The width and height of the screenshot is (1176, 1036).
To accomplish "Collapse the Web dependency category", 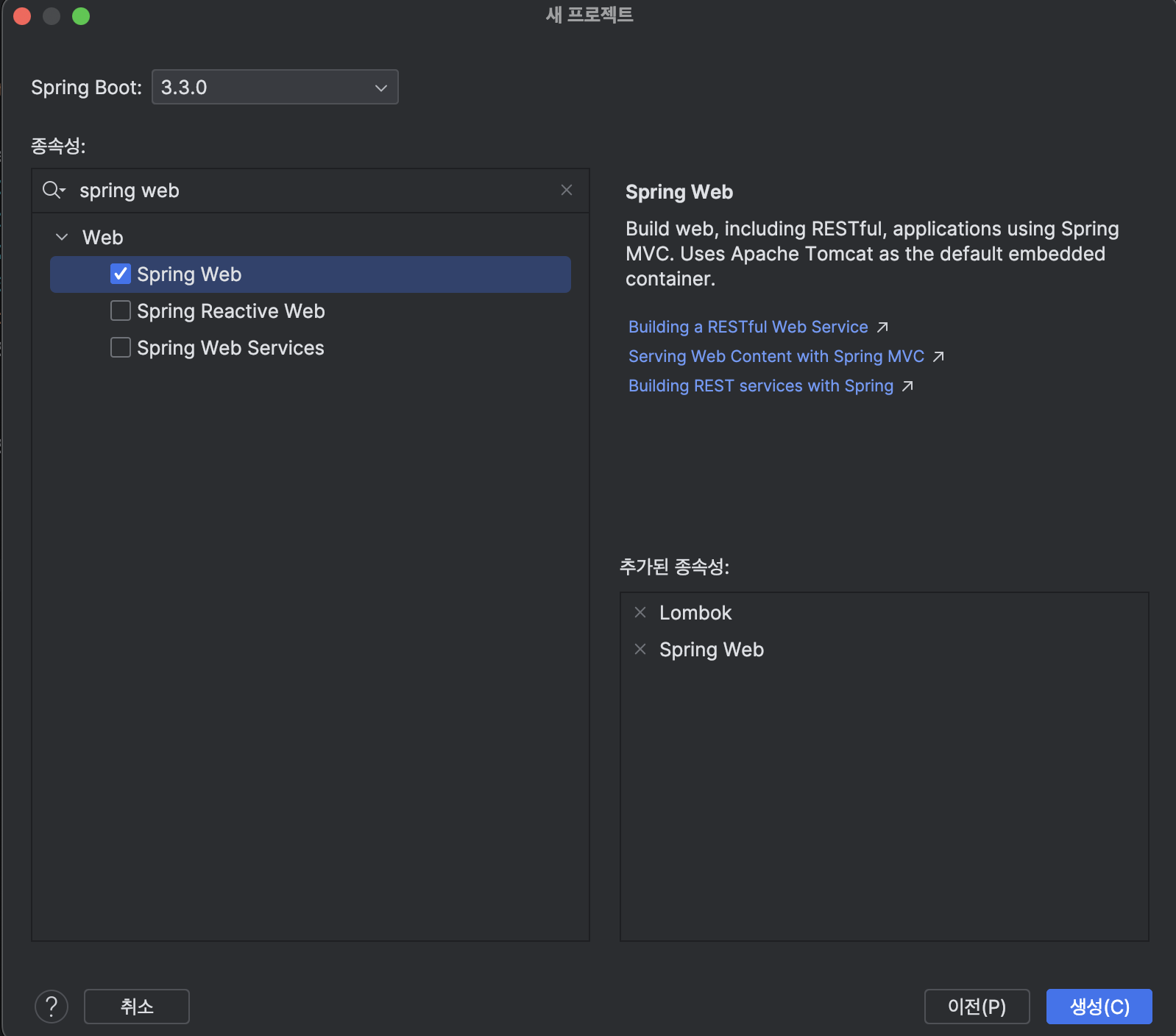I will (x=63, y=238).
